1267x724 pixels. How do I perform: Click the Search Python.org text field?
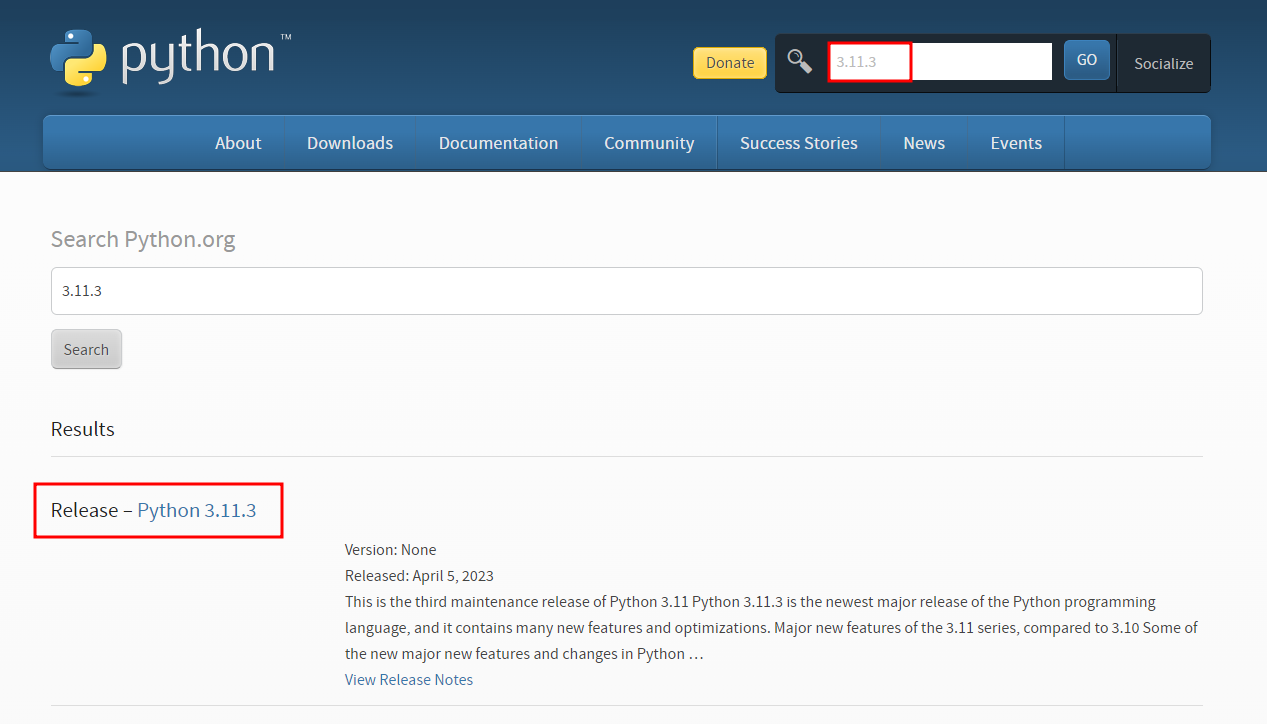pyautogui.click(x=626, y=291)
